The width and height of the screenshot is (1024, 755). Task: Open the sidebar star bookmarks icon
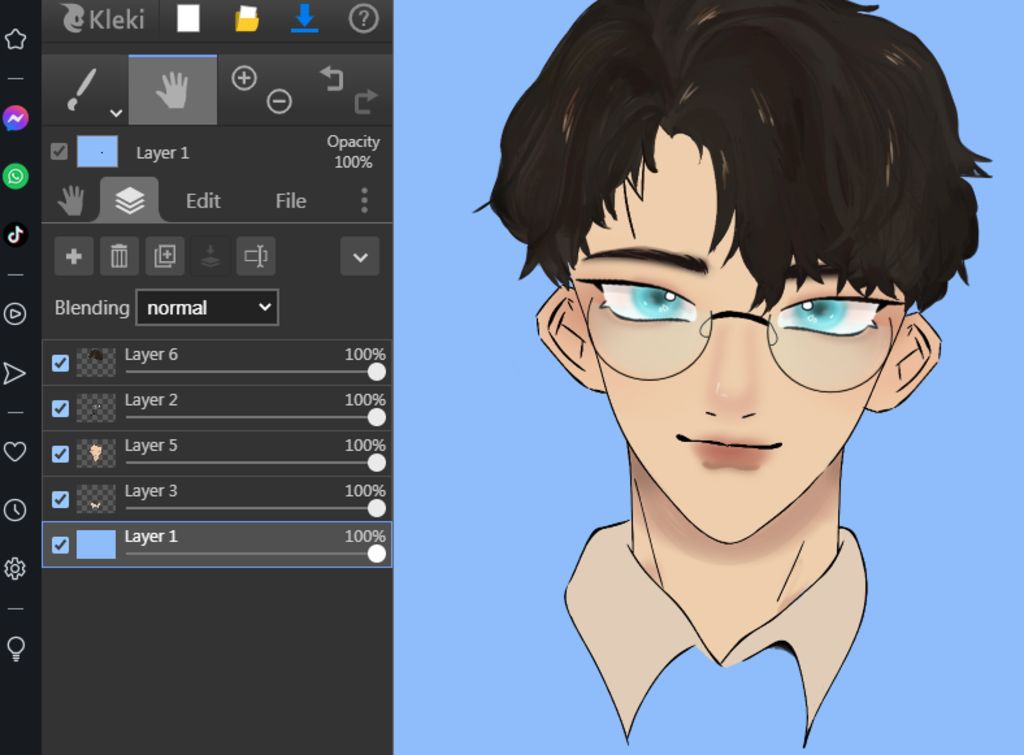(15, 39)
